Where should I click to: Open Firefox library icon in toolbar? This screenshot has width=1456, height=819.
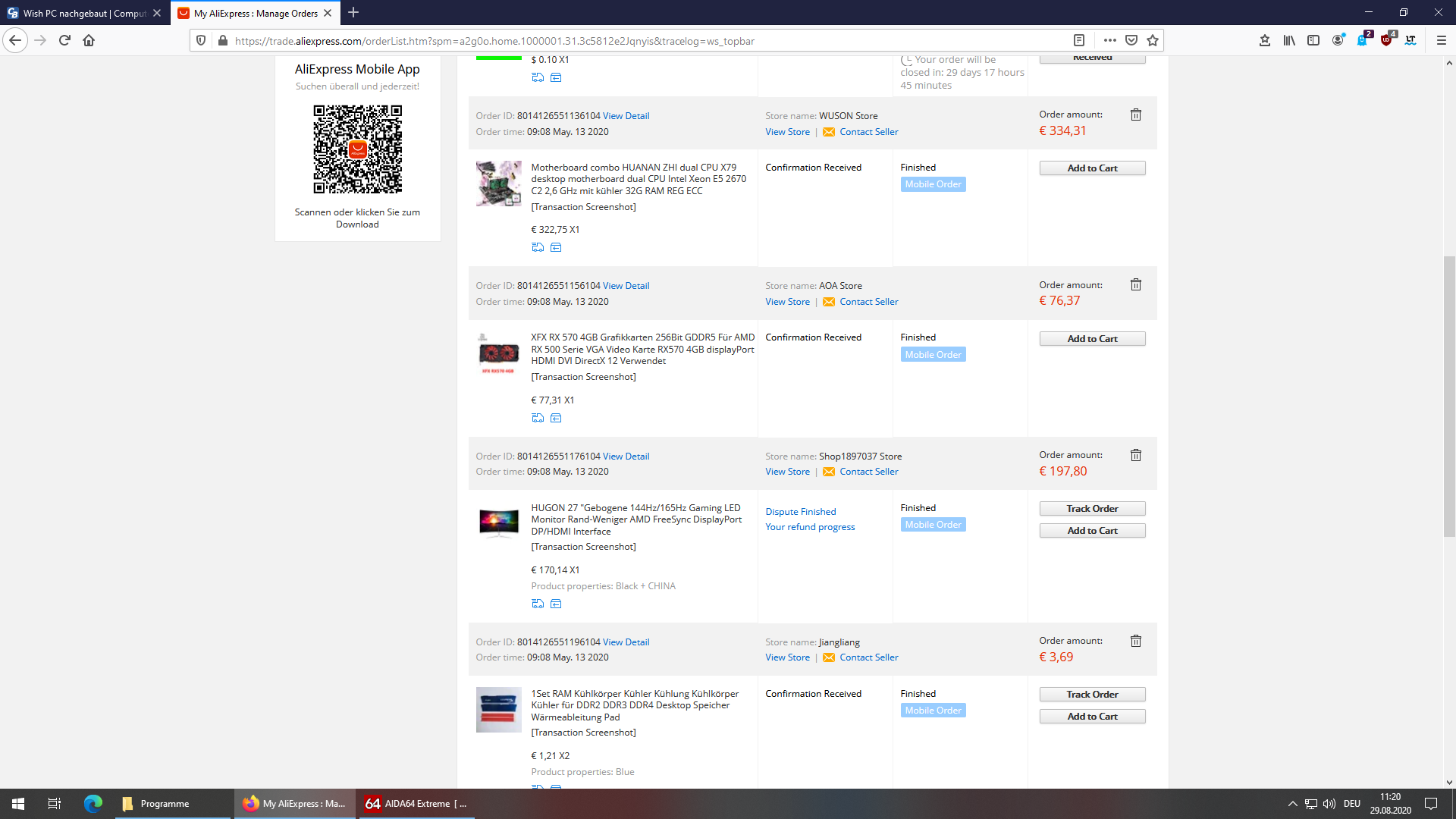coord(1289,40)
